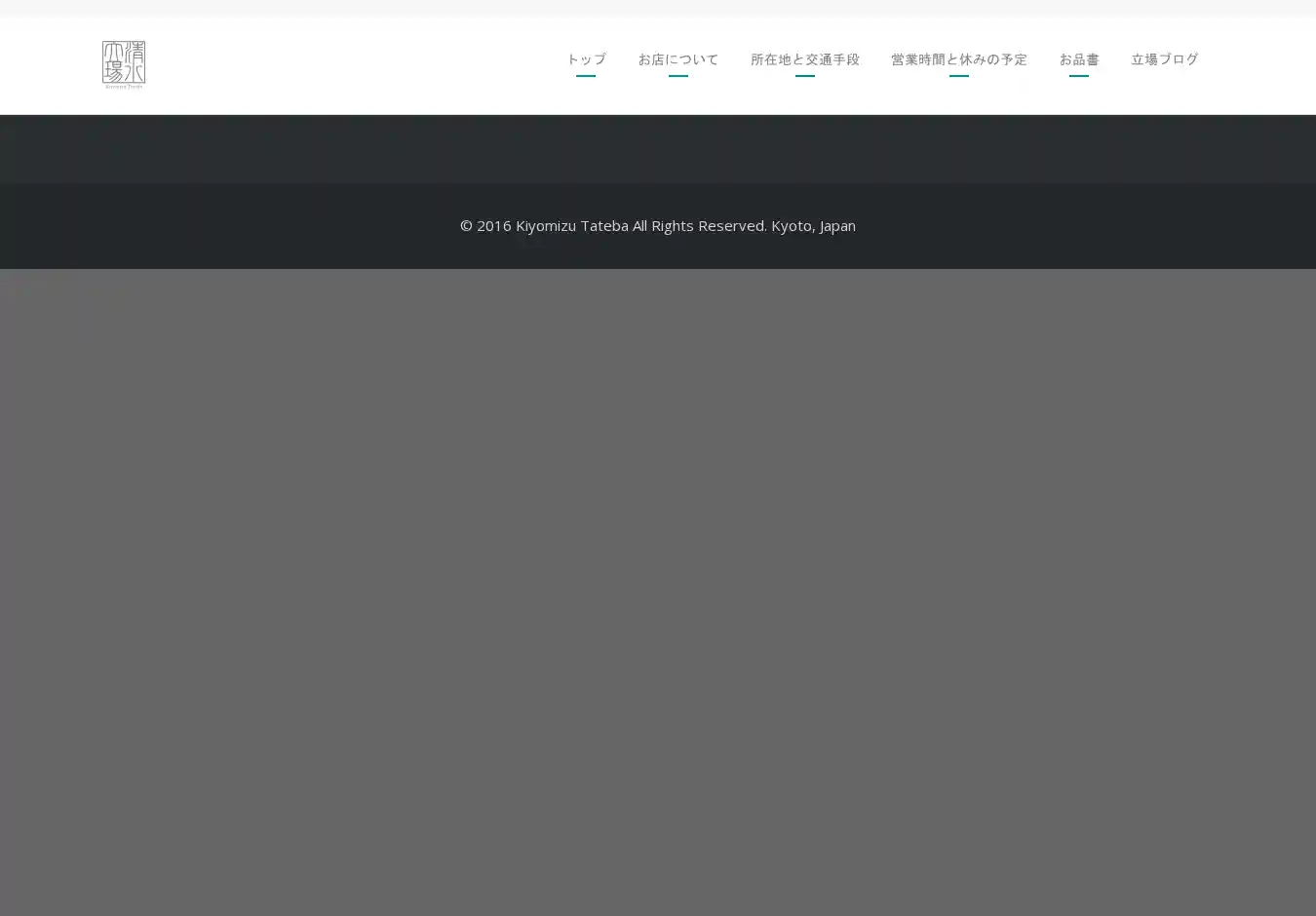Click the © symbol in the footer
The width and height of the screenshot is (1316, 916).
click(x=466, y=226)
